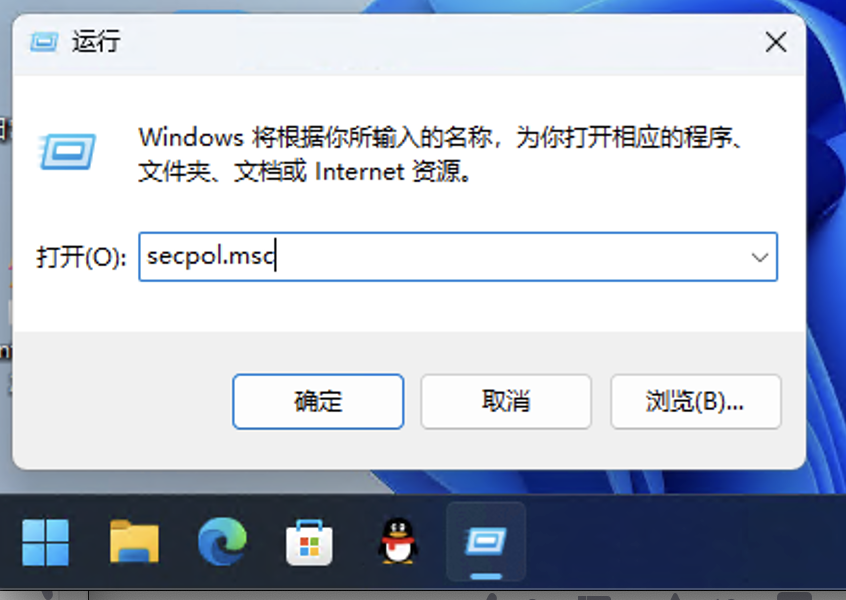The width and height of the screenshot is (846, 600).
Task: Launch File Explorer from the taskbar
Action: (134, 542)
